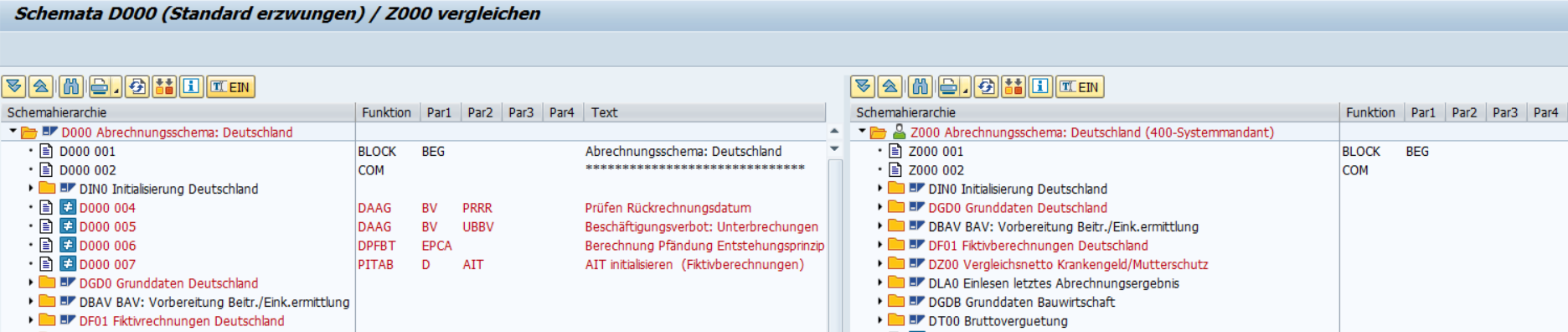Click Par4 column header in Z000 pane
This screenshot has height=332, width=1568.
pyautogui.click(x=1547, y=112)
